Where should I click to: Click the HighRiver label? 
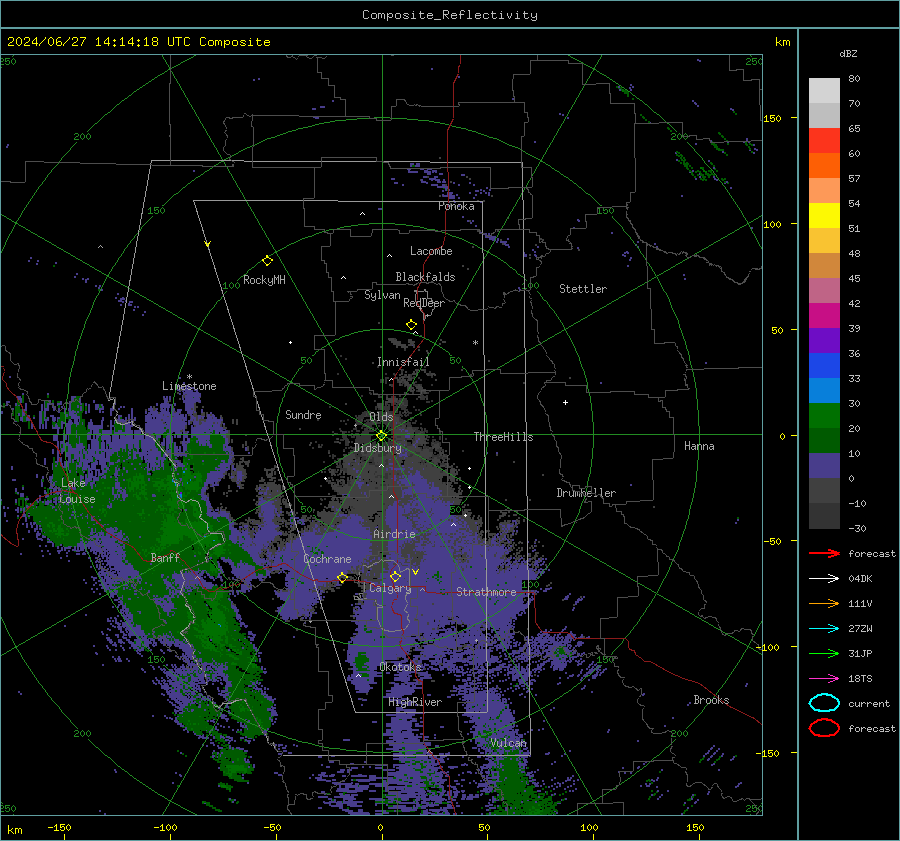pyautogui.click(x=415, y=702)
